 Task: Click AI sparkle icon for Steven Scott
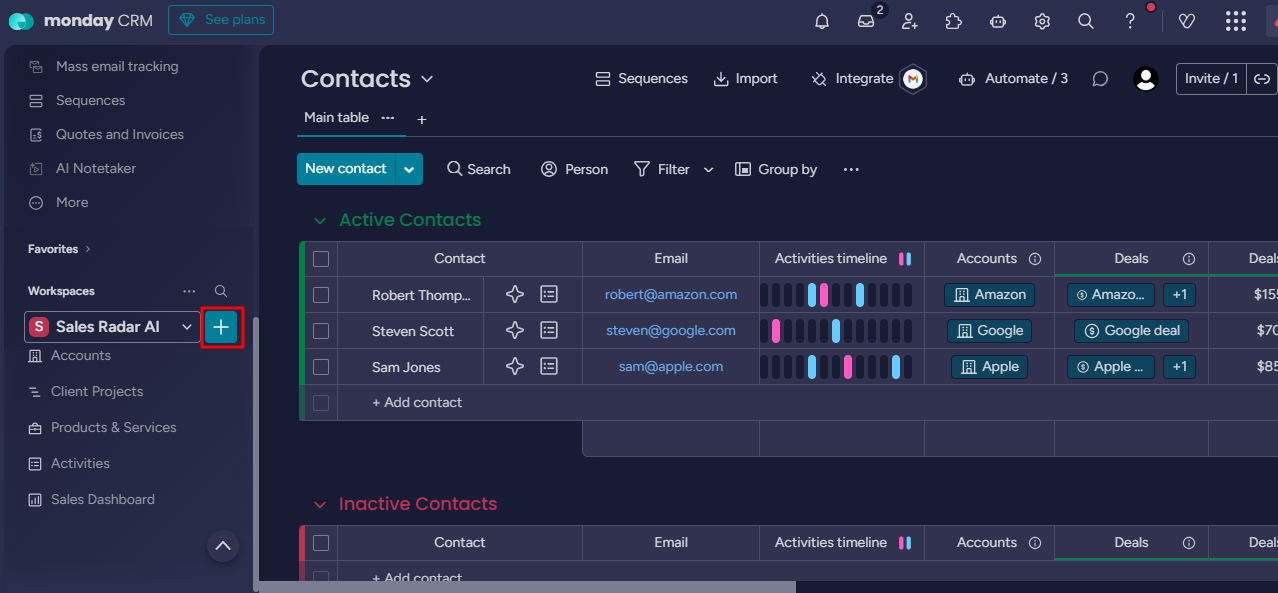[515, 330]
